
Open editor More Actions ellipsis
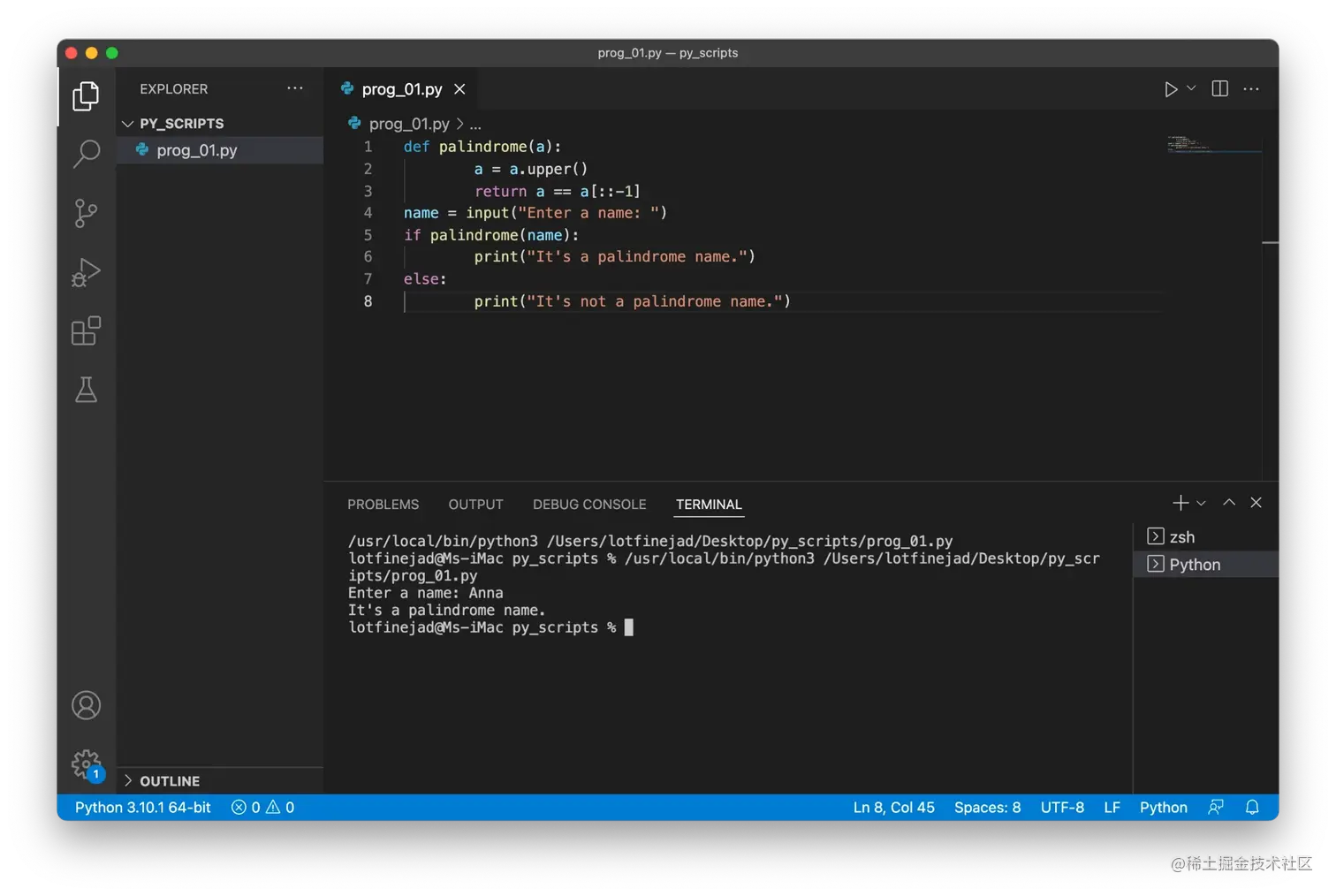click(x=1251, y=88)
